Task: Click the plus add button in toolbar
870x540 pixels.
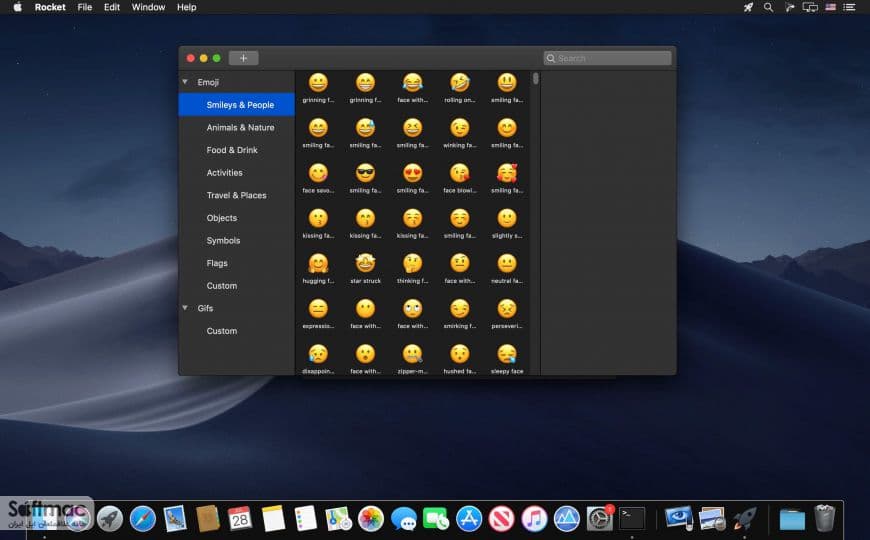Action: point(244,58)
